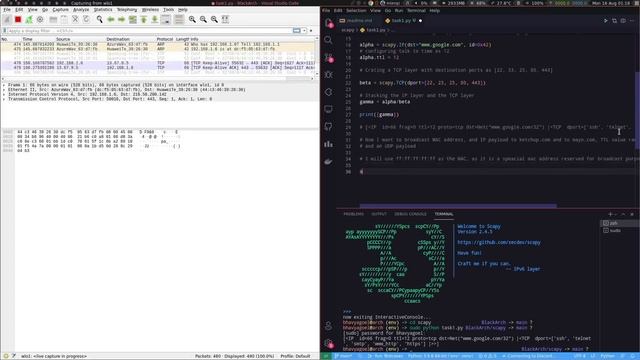Reset Wireshark text zoom to normal size
Viewport: 640px width, 360px height.
pos(214,19)
